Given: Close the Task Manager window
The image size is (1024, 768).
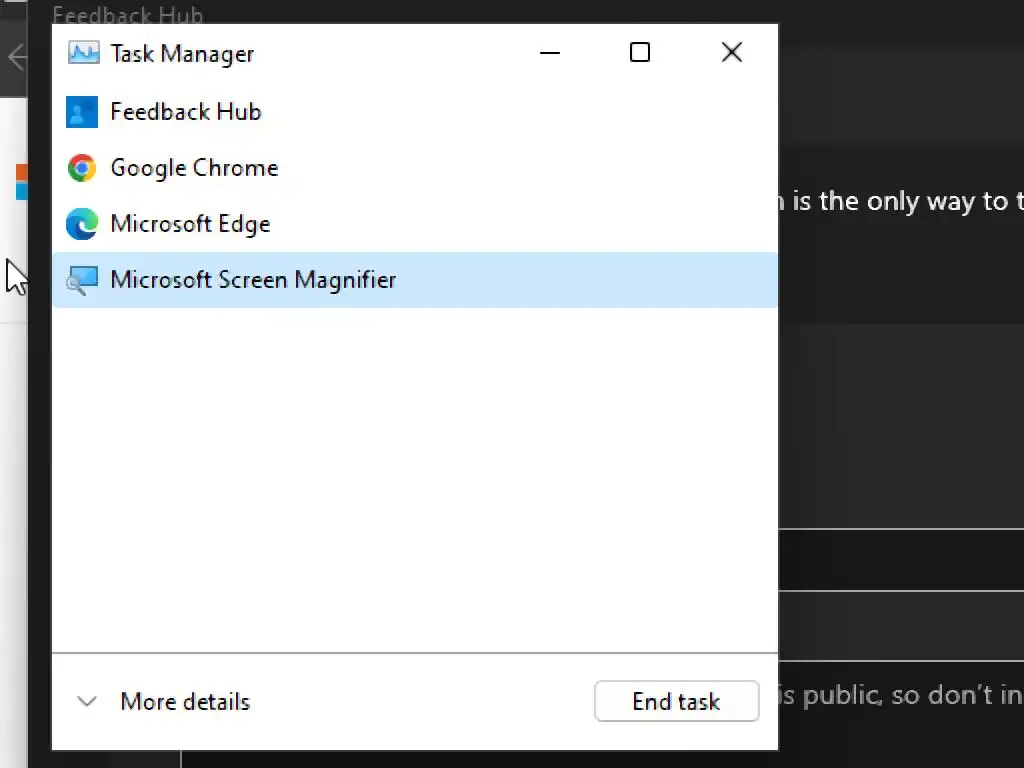Looking at the screenshot, I should coord(731,52).
